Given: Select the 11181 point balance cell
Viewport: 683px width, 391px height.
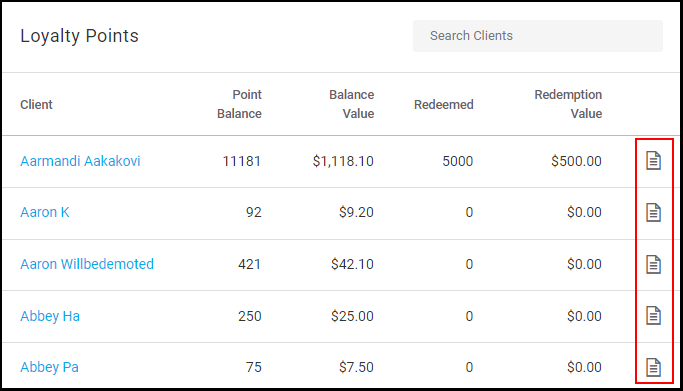Looking at the screenshot, I should click(241, 161).
